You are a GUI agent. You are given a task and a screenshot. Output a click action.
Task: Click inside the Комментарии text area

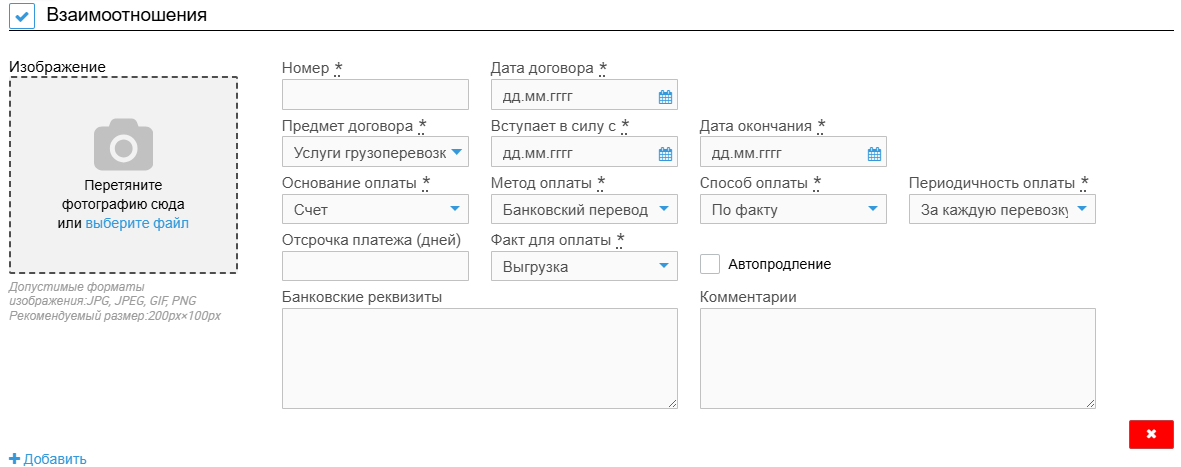[897, 358]
